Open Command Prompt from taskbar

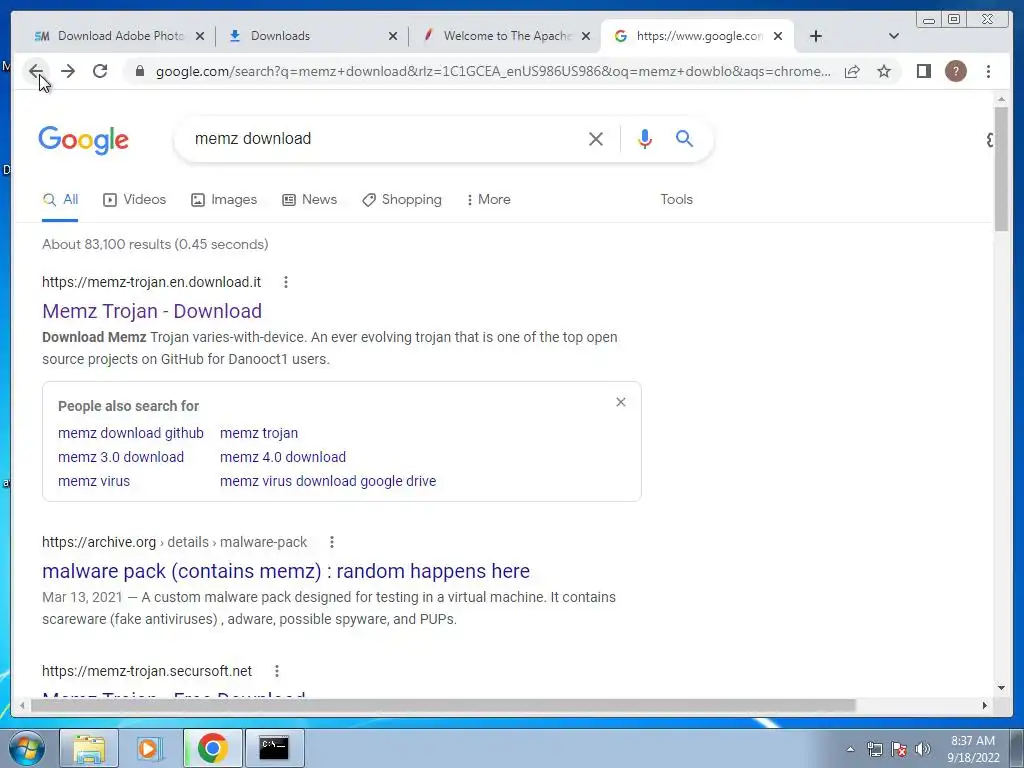coord(274,748)
